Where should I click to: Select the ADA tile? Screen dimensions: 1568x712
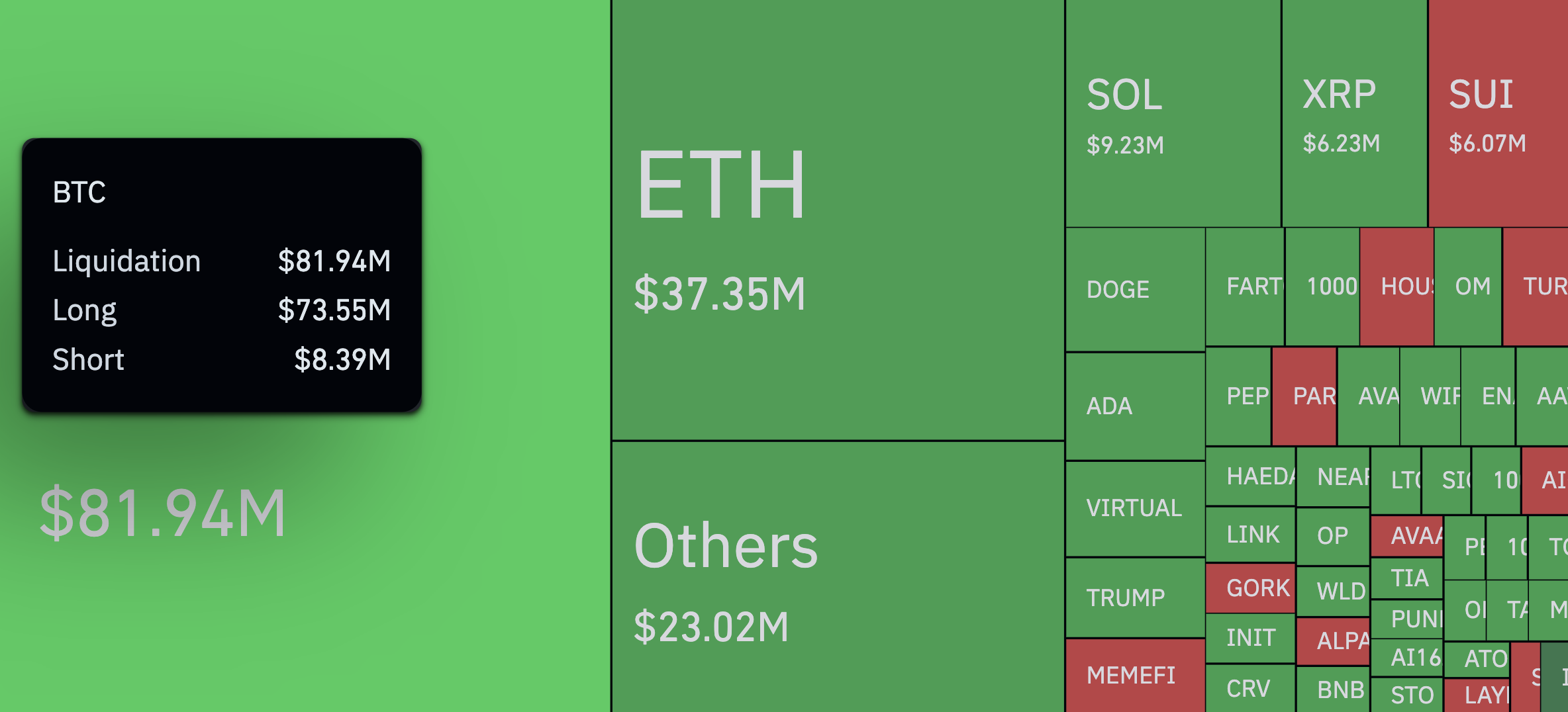pos(1135,406)
